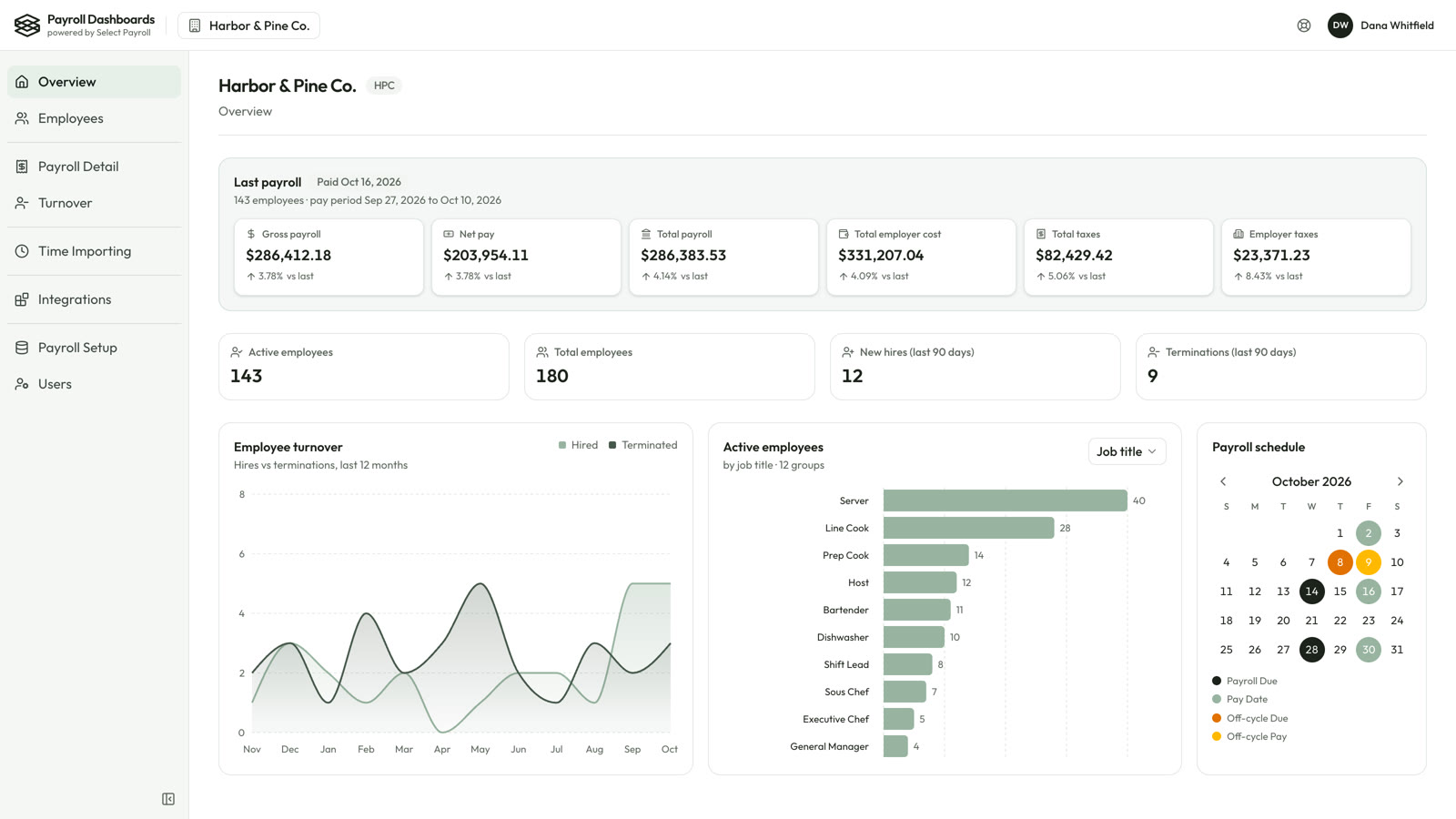Open the Harbor & Pine Co. company selector
The height and width of the screenshot is (819, 1456).
click(248, 25)
